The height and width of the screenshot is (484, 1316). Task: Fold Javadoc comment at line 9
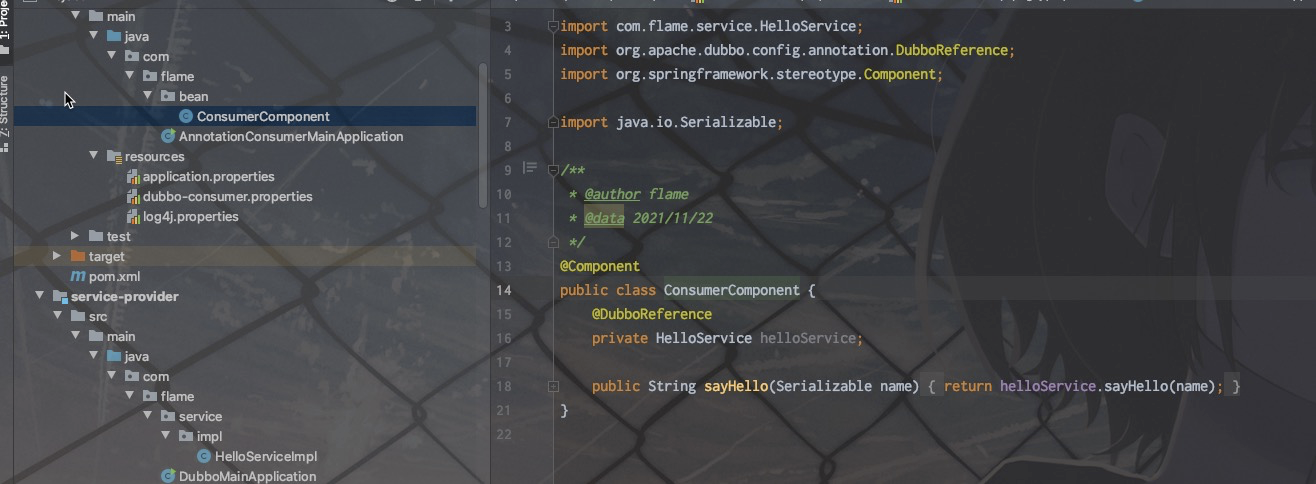click(553, 170)
